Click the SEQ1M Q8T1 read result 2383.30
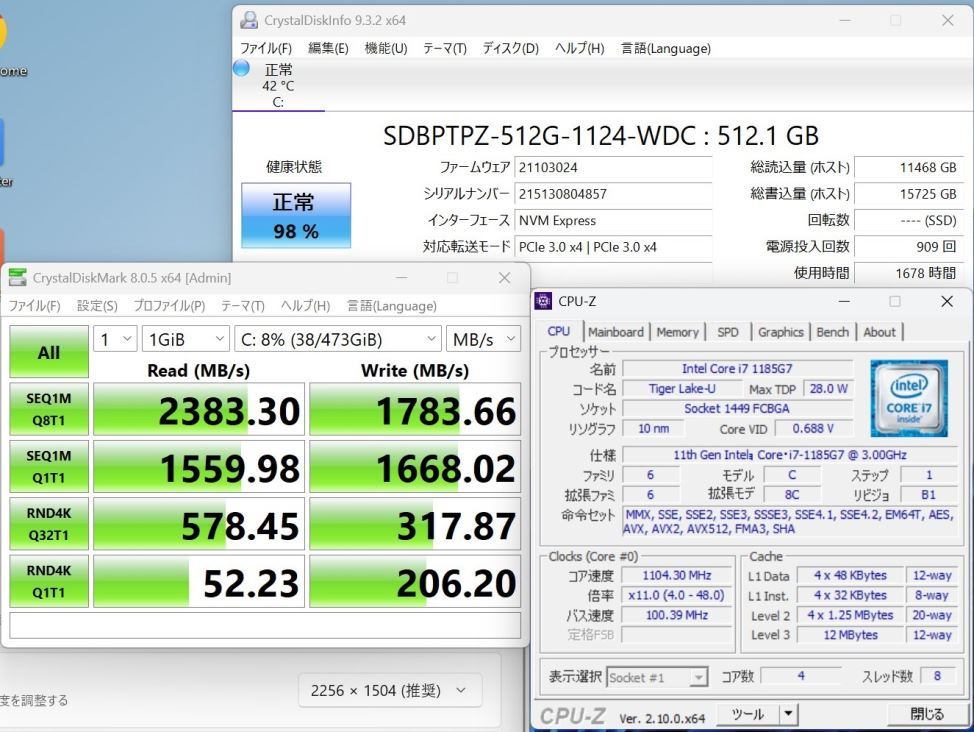974x732 pixels. (199, 409)
